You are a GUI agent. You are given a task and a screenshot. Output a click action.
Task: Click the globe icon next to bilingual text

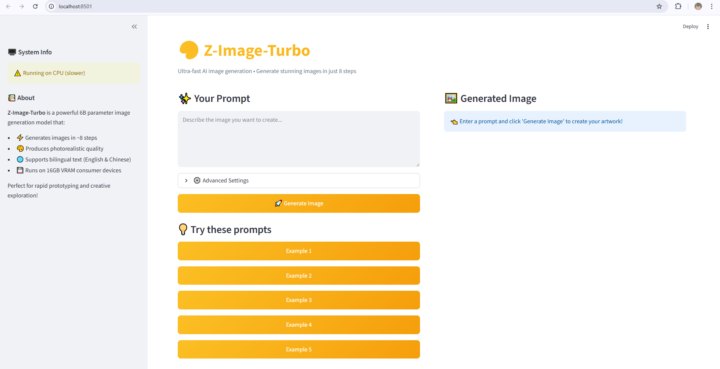[x=20, y=159]
